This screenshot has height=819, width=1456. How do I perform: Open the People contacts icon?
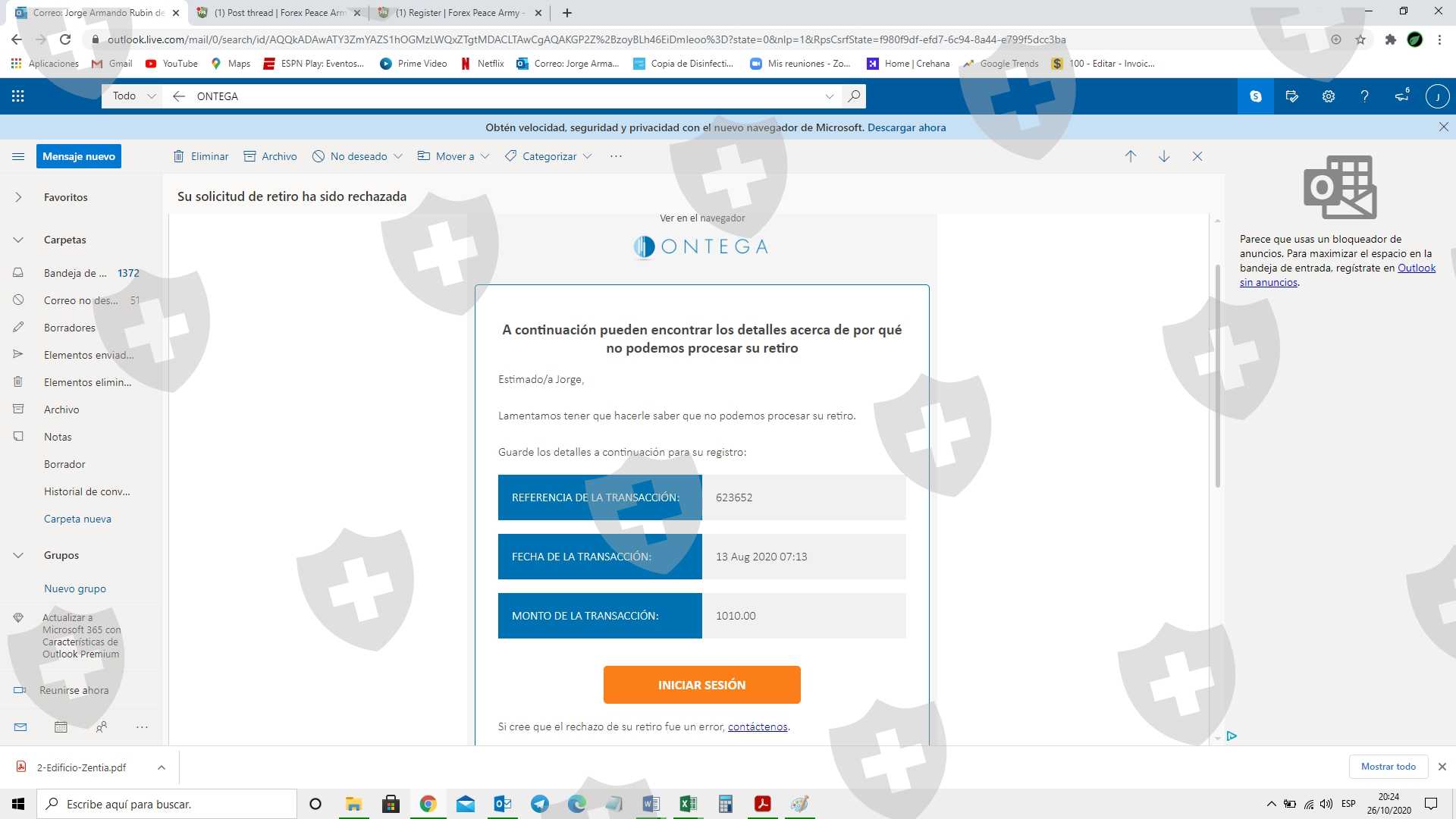102,726
